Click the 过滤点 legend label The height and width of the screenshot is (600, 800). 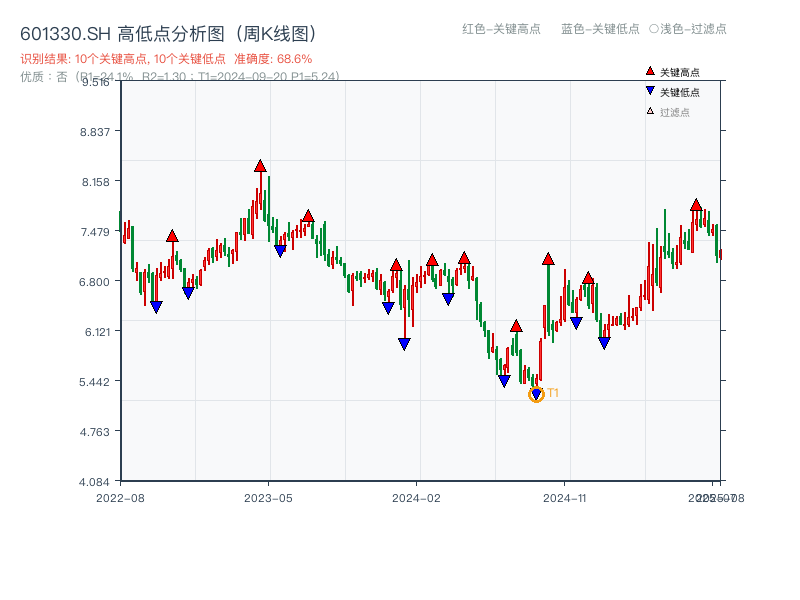pos(674,112)
